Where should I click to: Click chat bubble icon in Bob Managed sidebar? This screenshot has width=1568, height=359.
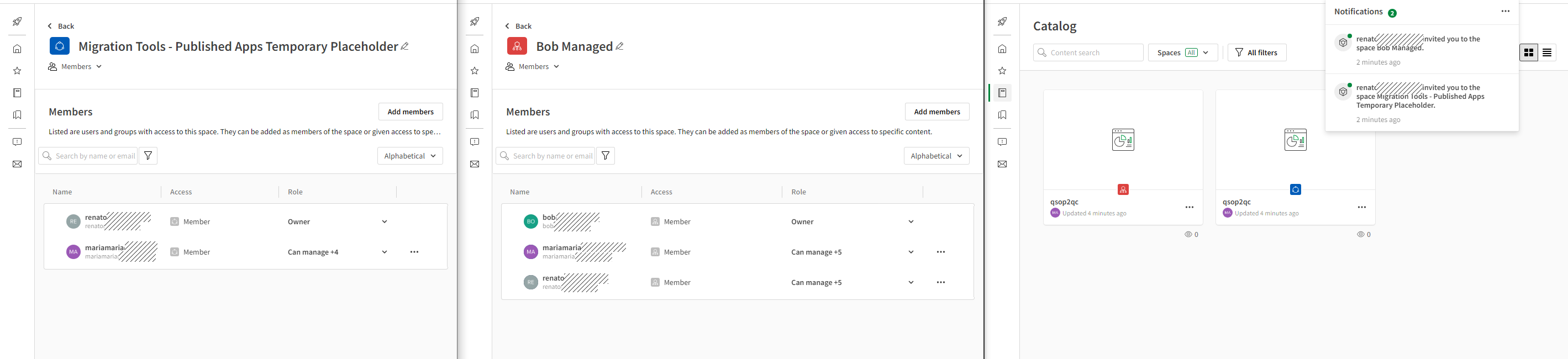point(475,142)
